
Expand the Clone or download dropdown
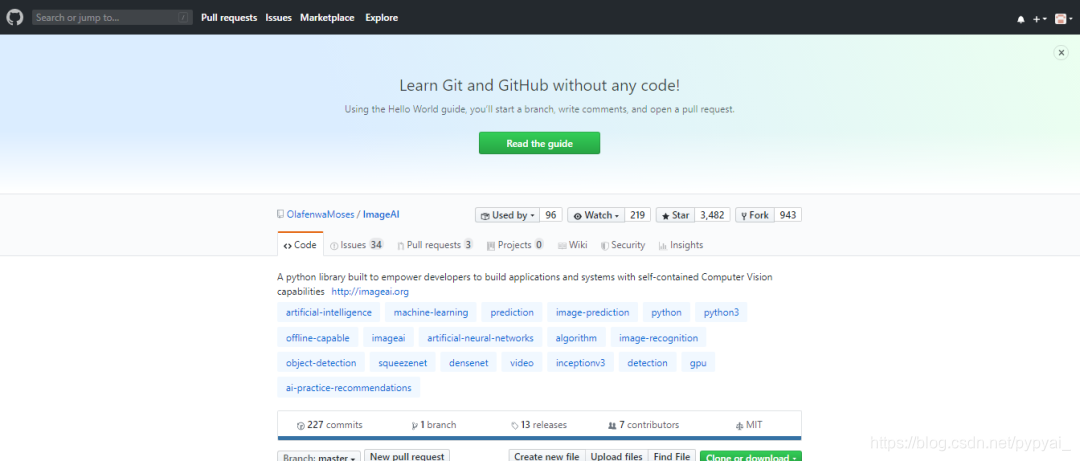pos(751,457)
